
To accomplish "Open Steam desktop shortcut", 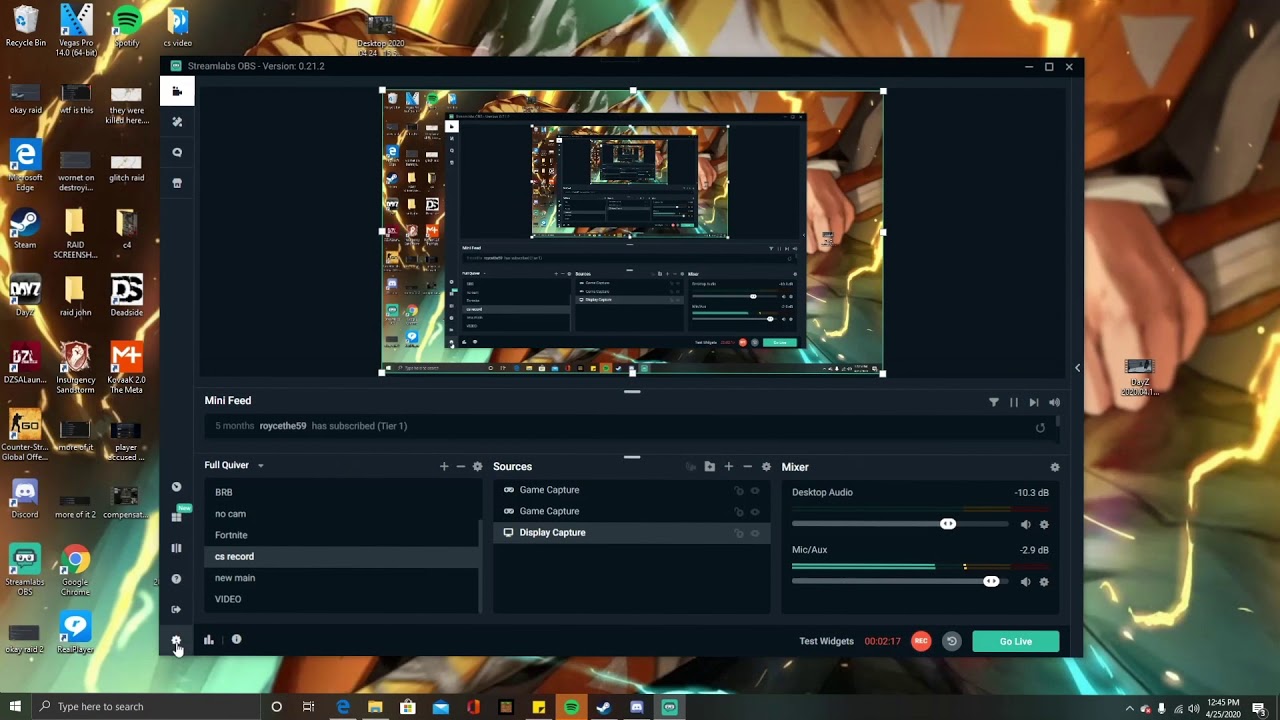I will pos(25,229).
